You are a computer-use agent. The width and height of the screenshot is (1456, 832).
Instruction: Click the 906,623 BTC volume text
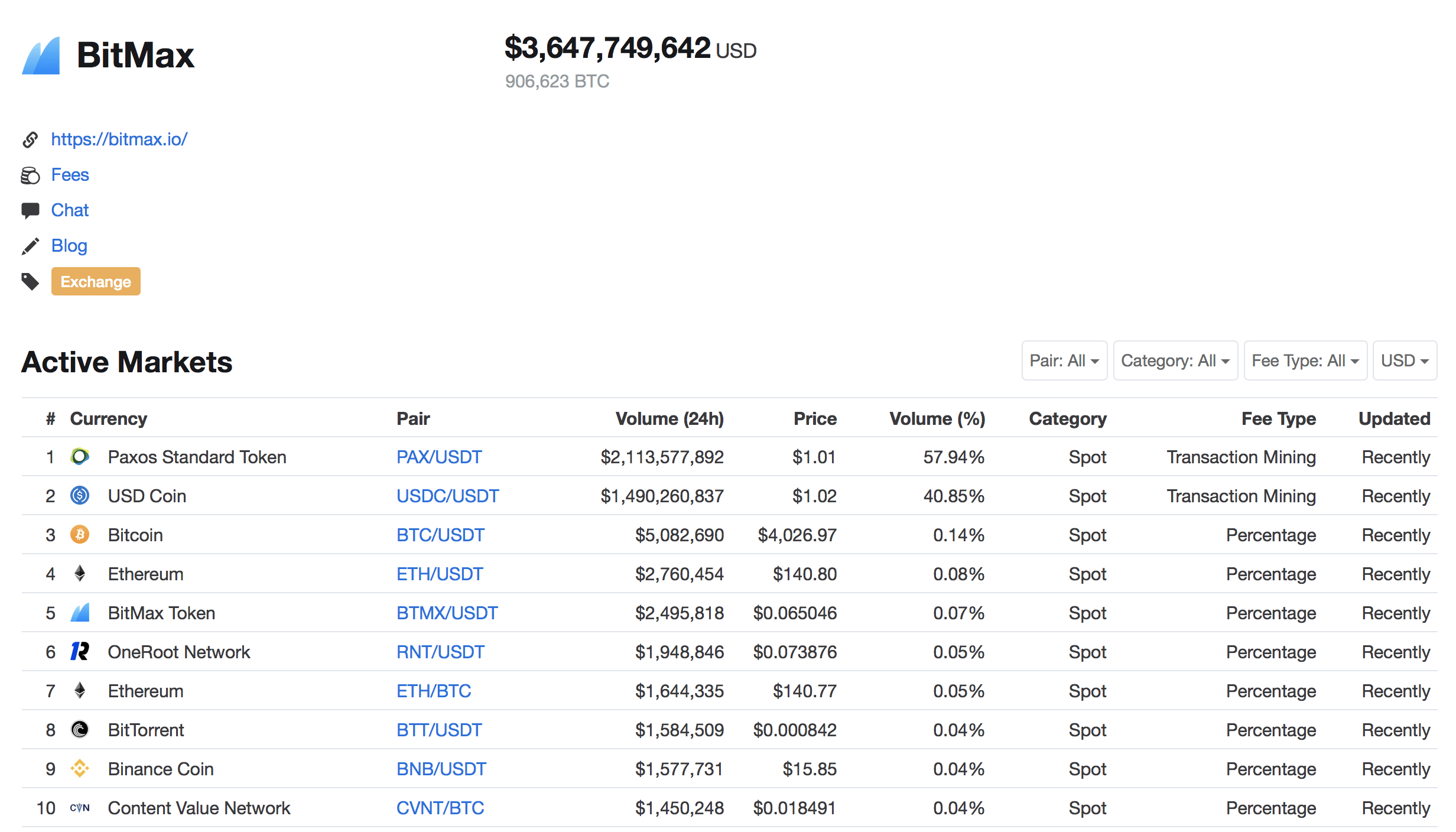tap(557, 81)
